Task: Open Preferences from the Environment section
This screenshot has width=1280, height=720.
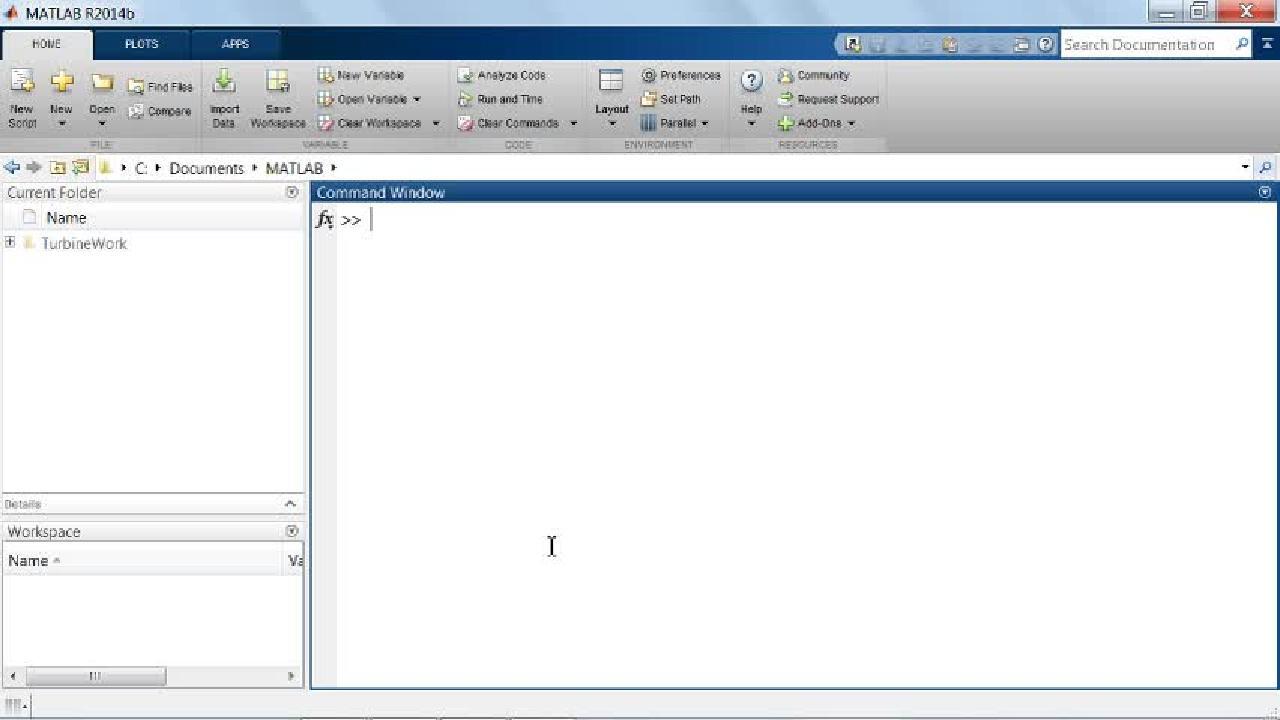Action: pyautogui.click(x=681, y=75)
